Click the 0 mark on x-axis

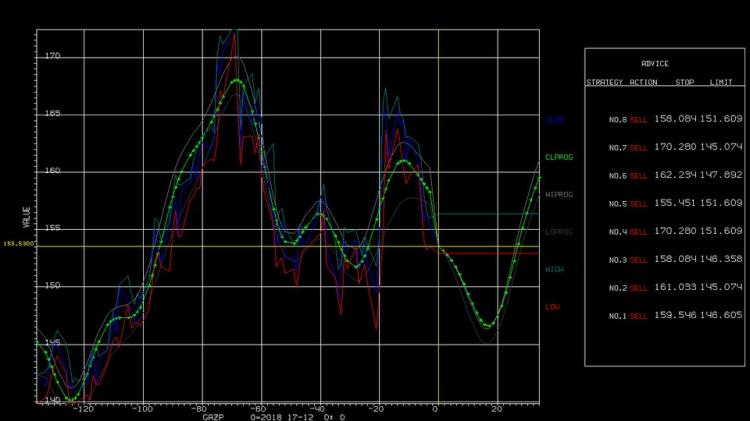435,409
